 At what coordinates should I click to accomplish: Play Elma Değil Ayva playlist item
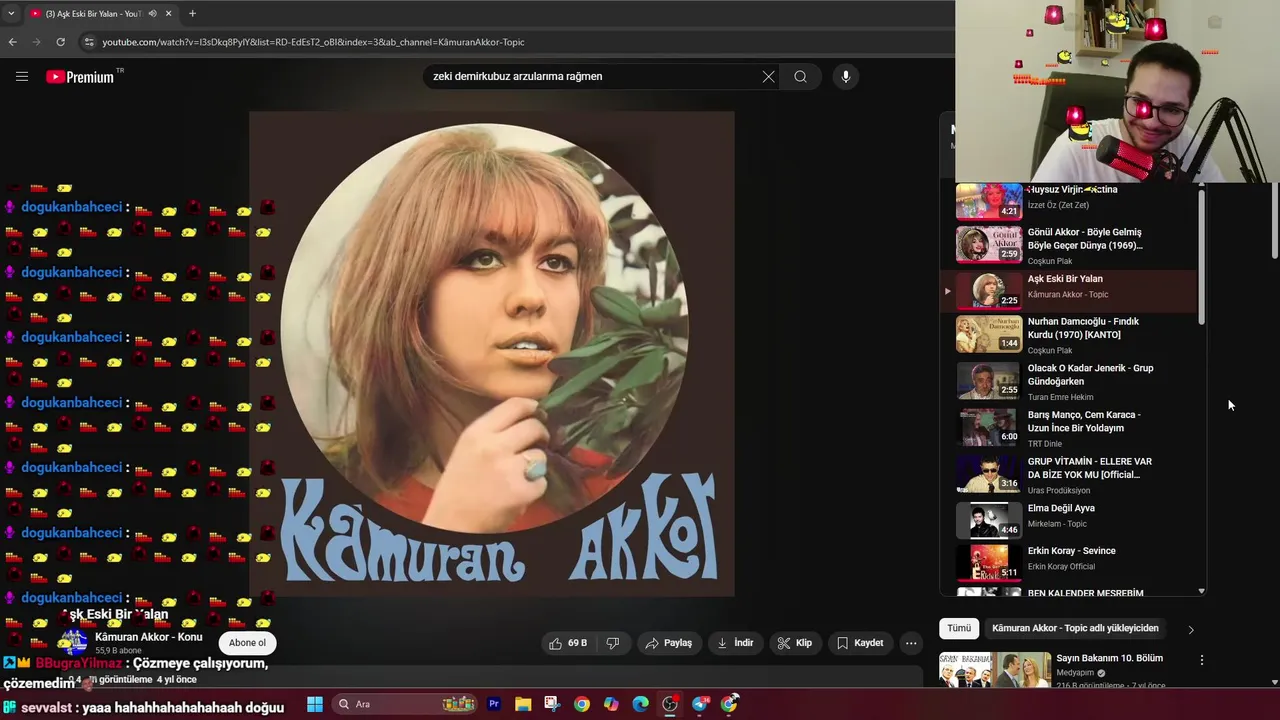point(1070,521)
